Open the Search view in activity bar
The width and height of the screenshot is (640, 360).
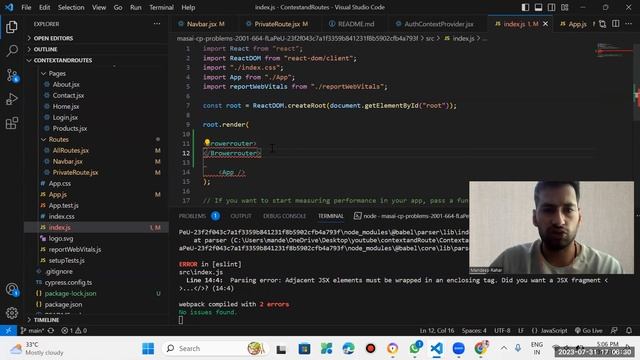click(x=12, y=51)
